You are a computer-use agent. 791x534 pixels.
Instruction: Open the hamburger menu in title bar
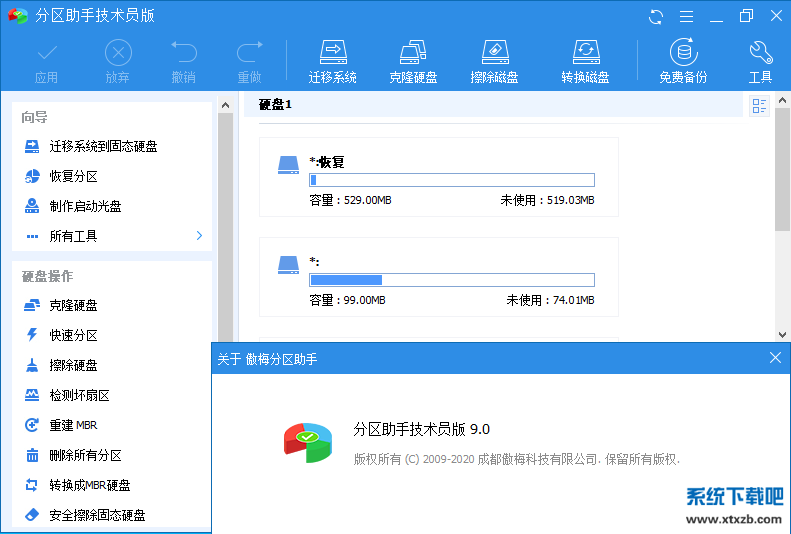pos(685,16)
